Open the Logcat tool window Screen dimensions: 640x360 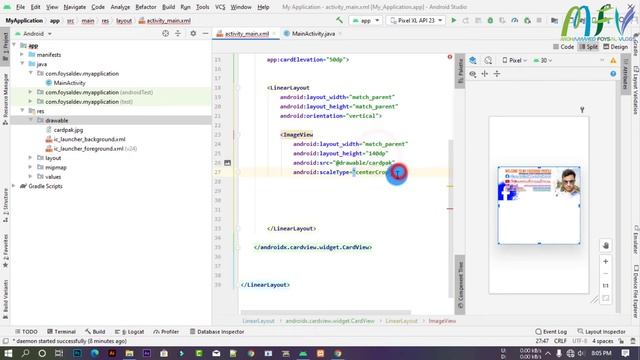click(x=129, y=331)
